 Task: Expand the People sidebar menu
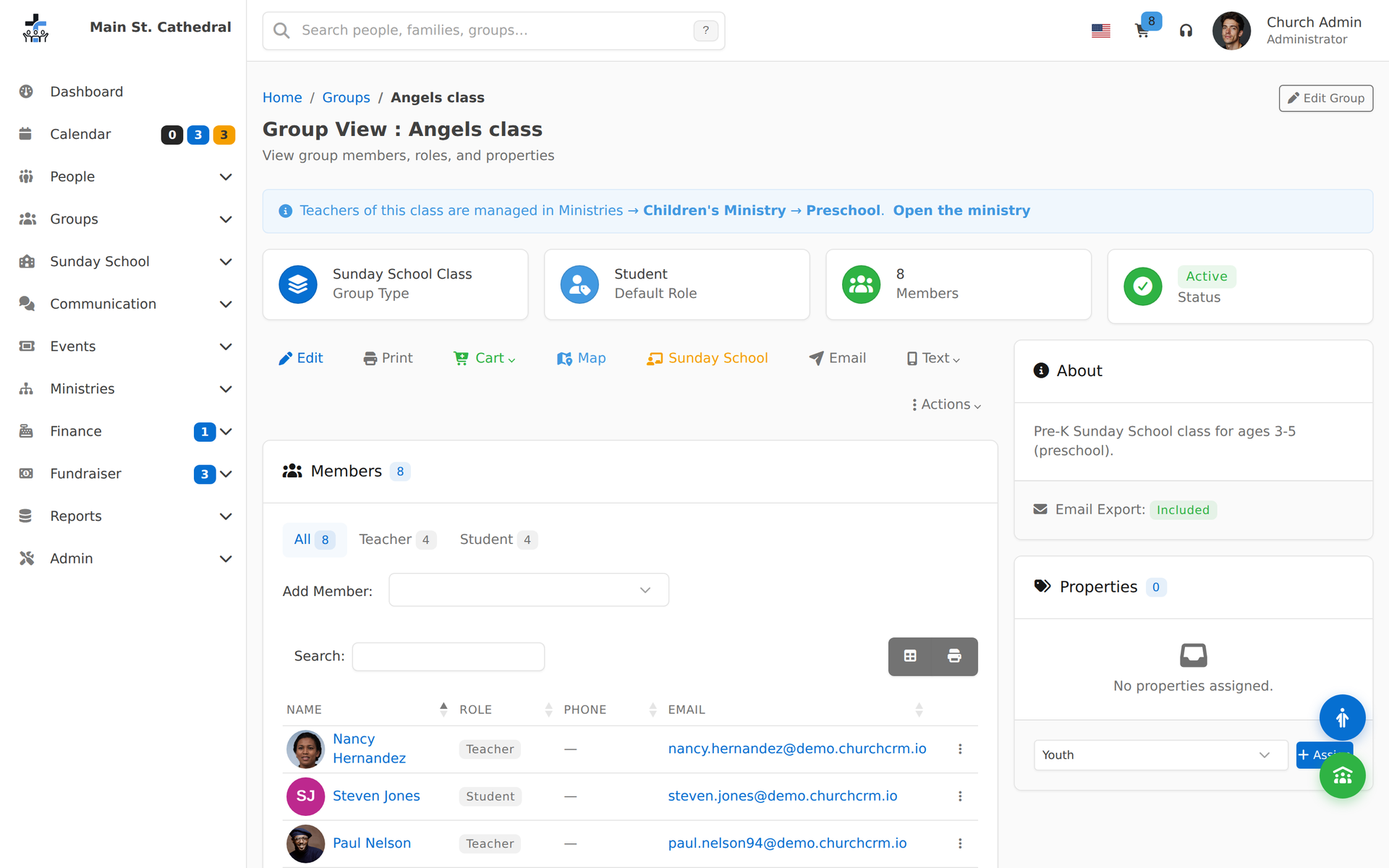tap(123, 176)
